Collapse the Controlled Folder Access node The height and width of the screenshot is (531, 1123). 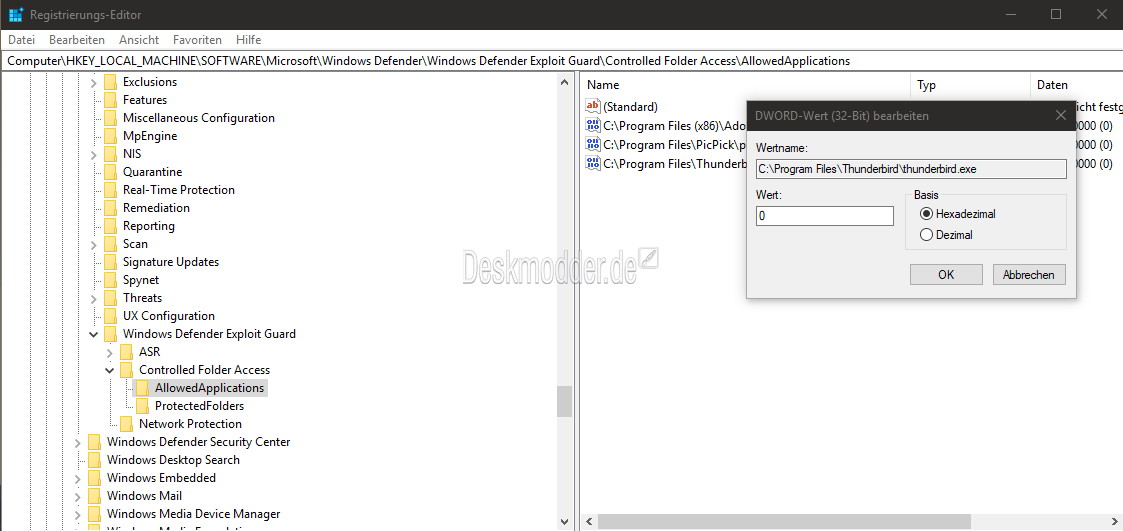pos(109,370)
